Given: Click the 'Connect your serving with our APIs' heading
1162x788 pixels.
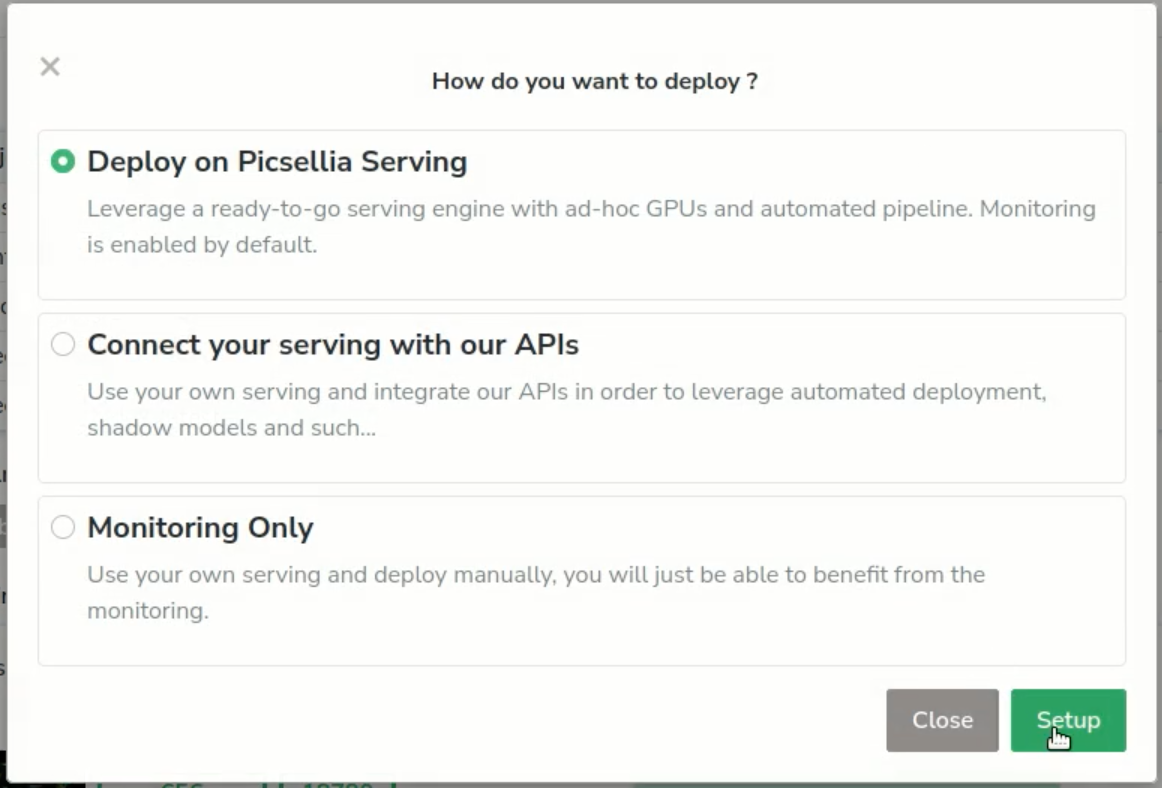Looking at the screenshot, I should [333, 345].
